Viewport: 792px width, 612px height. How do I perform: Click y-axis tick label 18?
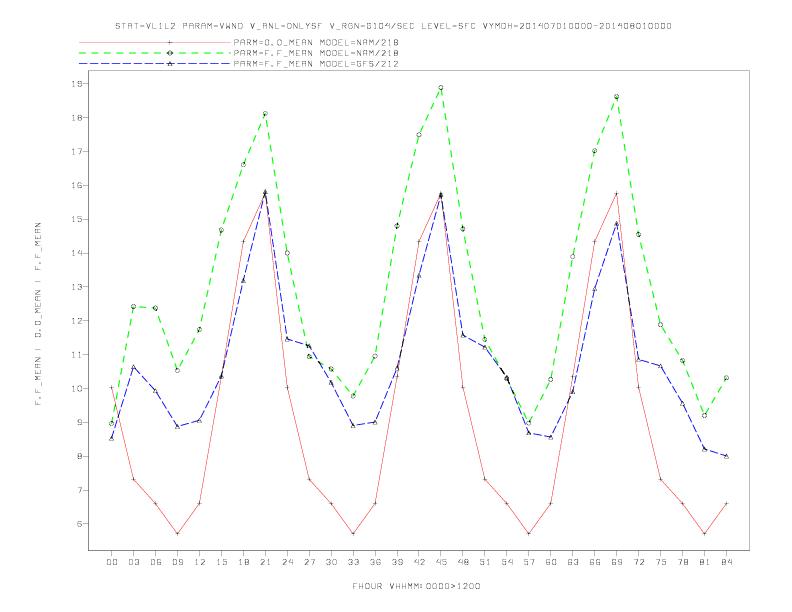point(76,118)
